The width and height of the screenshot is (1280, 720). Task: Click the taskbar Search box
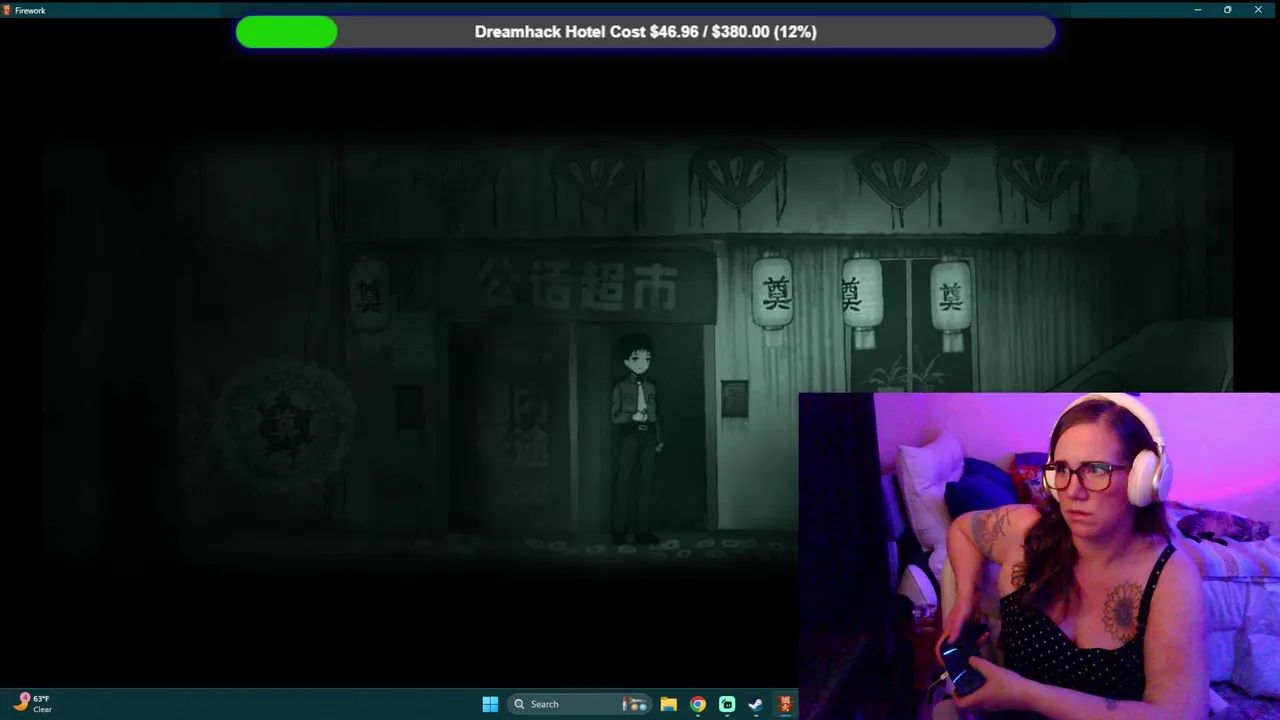click(x=580, y=704)
